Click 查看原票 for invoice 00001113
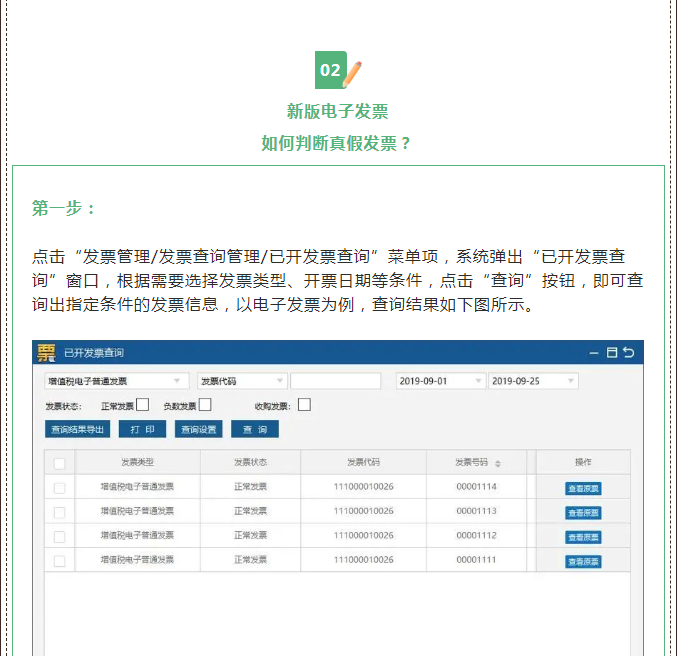This screenshot has height=656, width=681. click(x=583, y=513)
